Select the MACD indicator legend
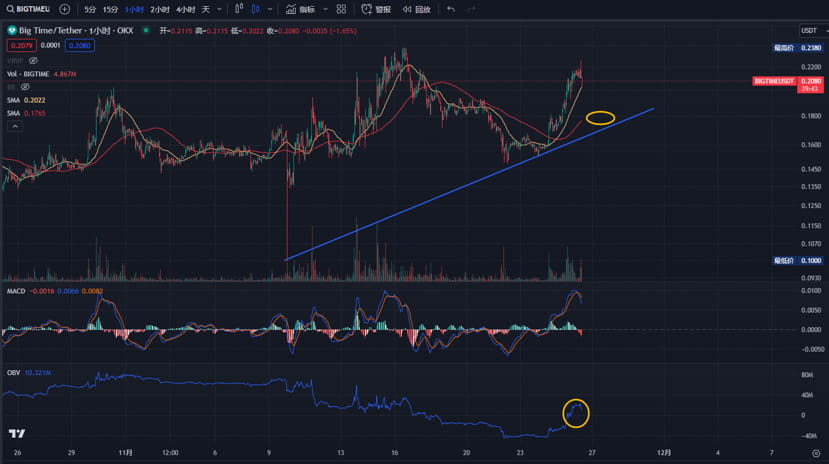 pos(55,291)
